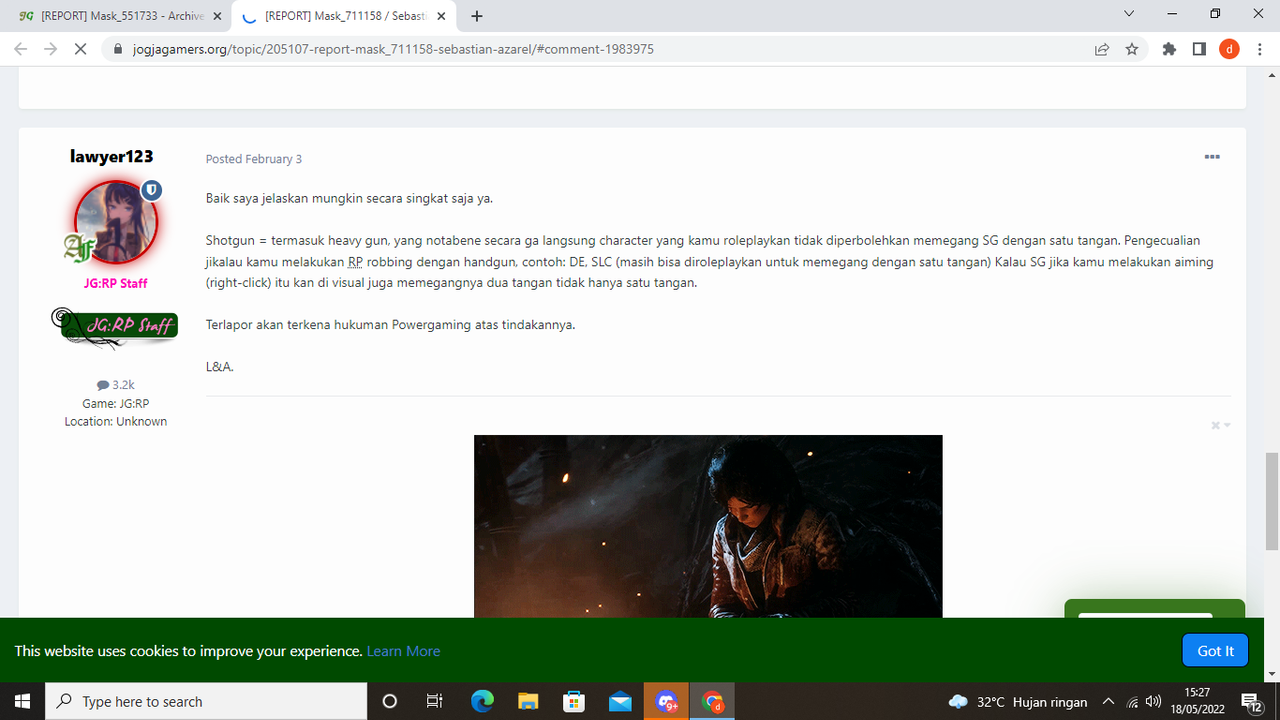Image resolution: width=1280 pixels, height=720 pixels.
Task: Open the Chrome extensions puzzle icon
Action: click(x=1169, y=48)
